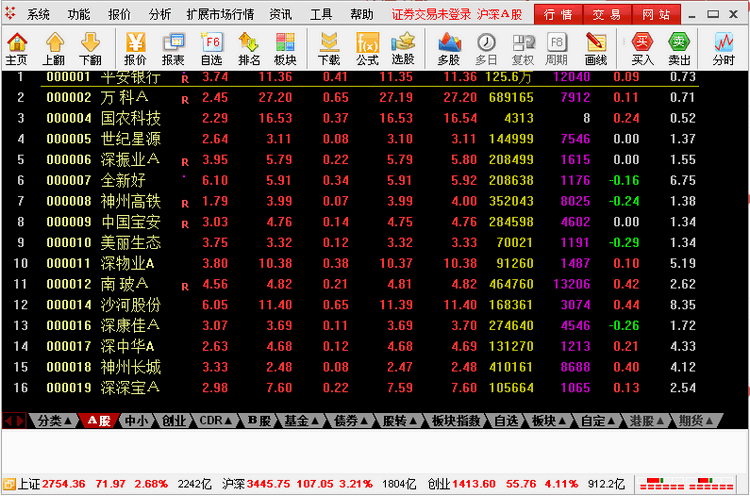Screen dimensions: 750x496
Task: Open the 扩展市场行情 menu
Action: [220, 15]
